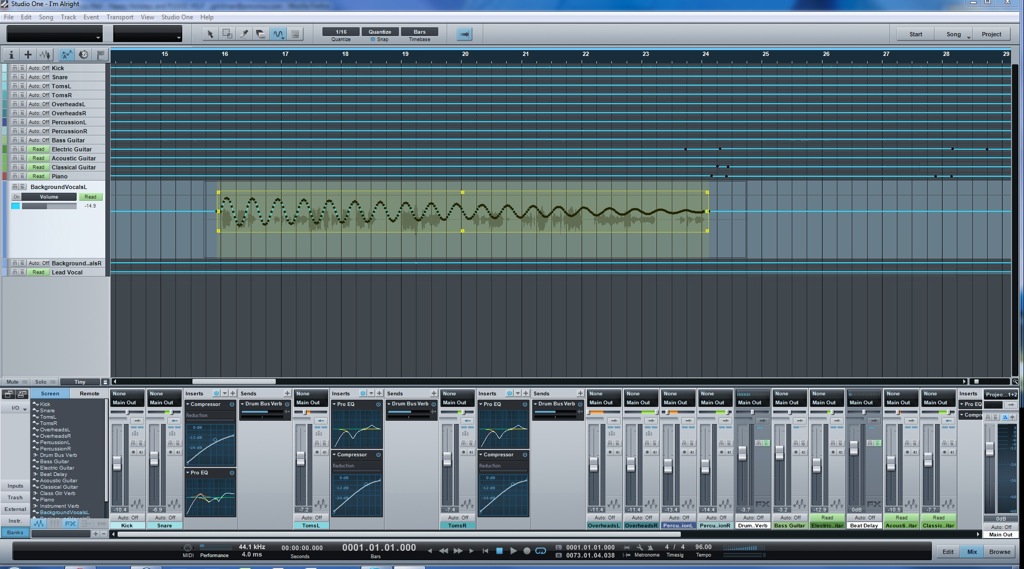
Task: Select the Arrow tool in the toolbar
Action: [210, 34]
